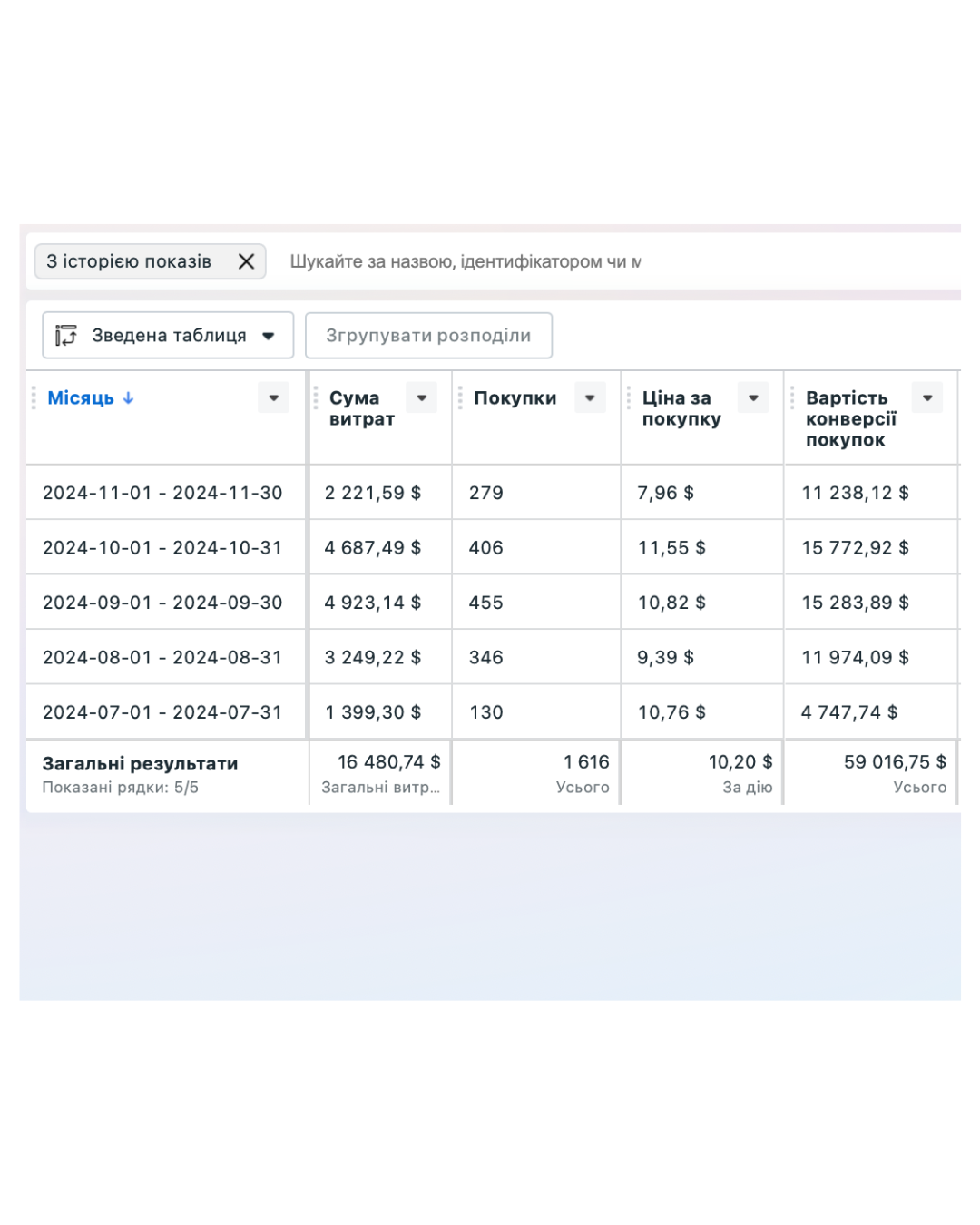
Task: Click conversion value '15 772,92 $'
Action: tap(855, 548)
